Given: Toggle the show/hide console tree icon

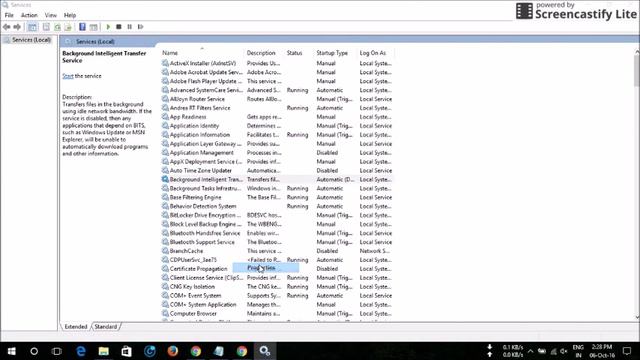Looking at the screenshot, I should pyautogui.click(x=32, y=27).
